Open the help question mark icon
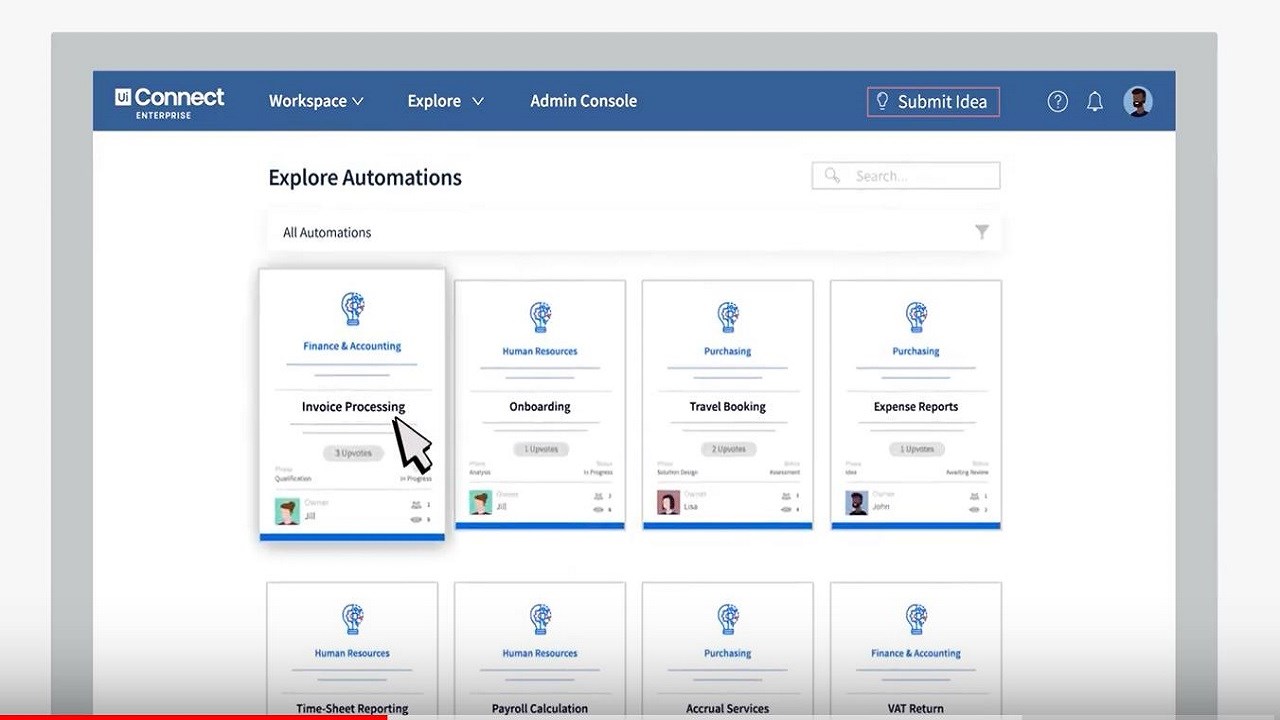The width and height of the screenshot is (1280, 720). click(1057, 101)
